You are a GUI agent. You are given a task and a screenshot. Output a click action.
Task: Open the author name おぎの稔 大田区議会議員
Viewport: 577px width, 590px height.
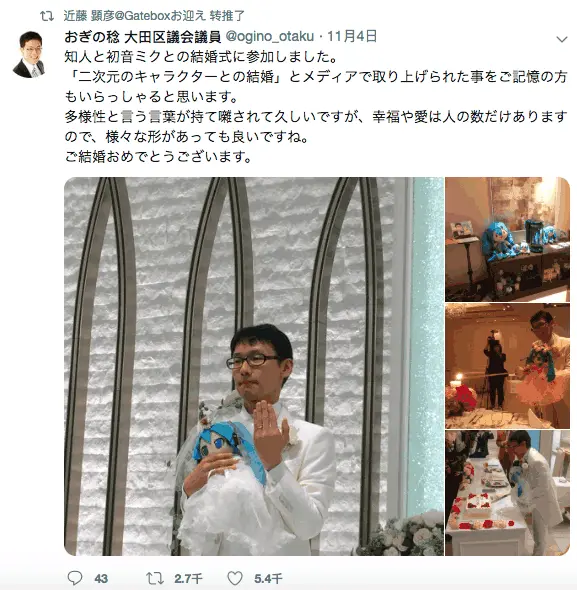[x=143, y=36]
